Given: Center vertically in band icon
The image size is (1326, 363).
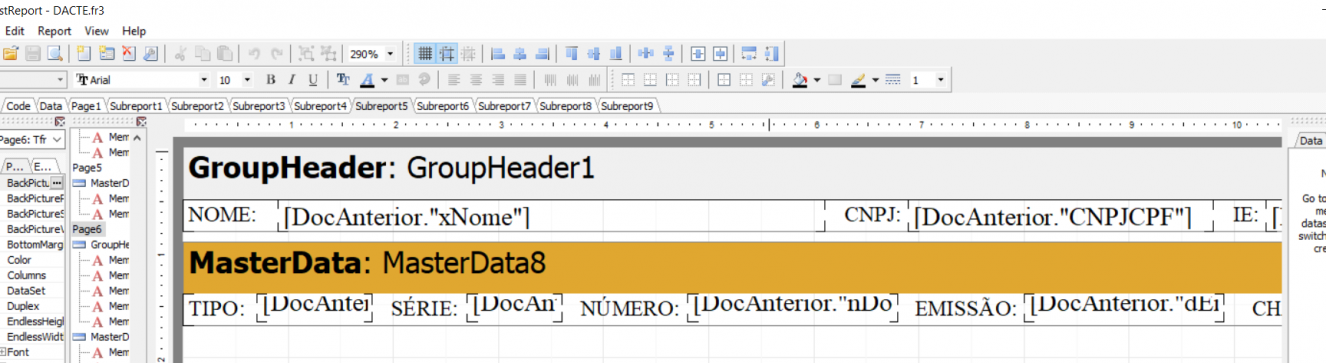Looking at the screenshot, I should (x=720, y=54).
